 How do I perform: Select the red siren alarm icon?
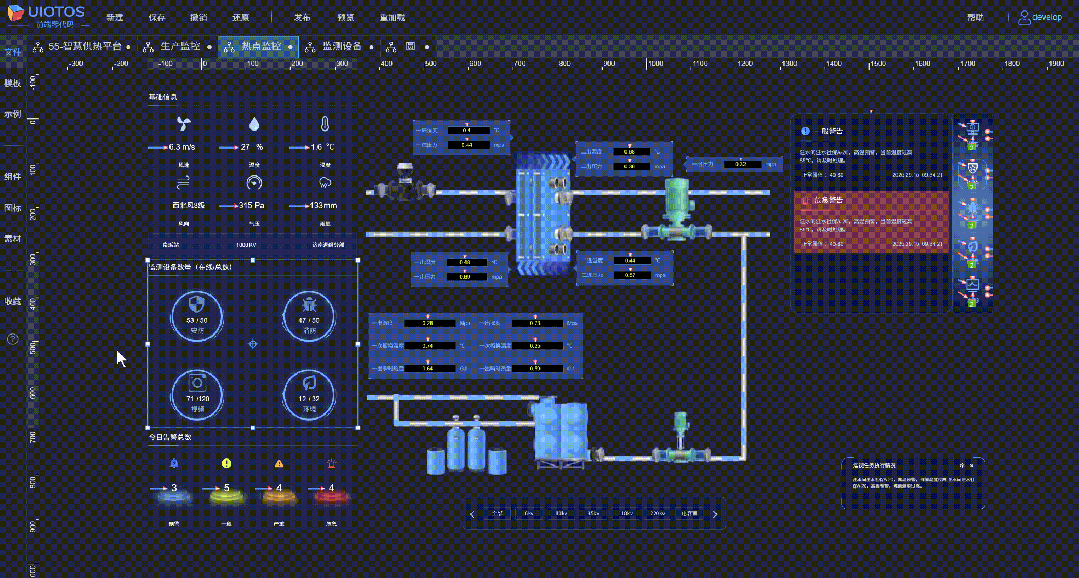[332, 464]
